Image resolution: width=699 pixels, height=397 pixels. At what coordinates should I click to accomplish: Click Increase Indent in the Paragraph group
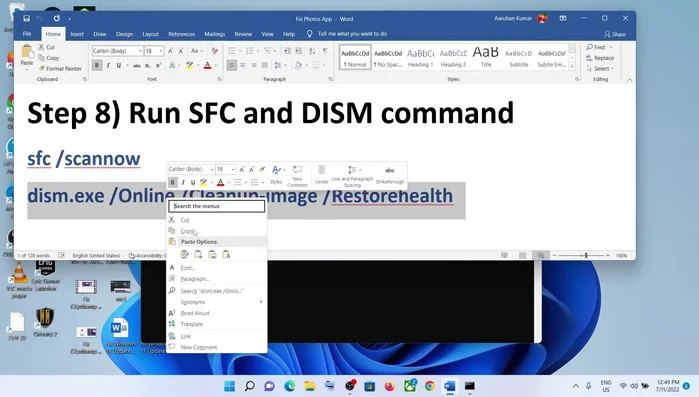click(x=298, y=51)
